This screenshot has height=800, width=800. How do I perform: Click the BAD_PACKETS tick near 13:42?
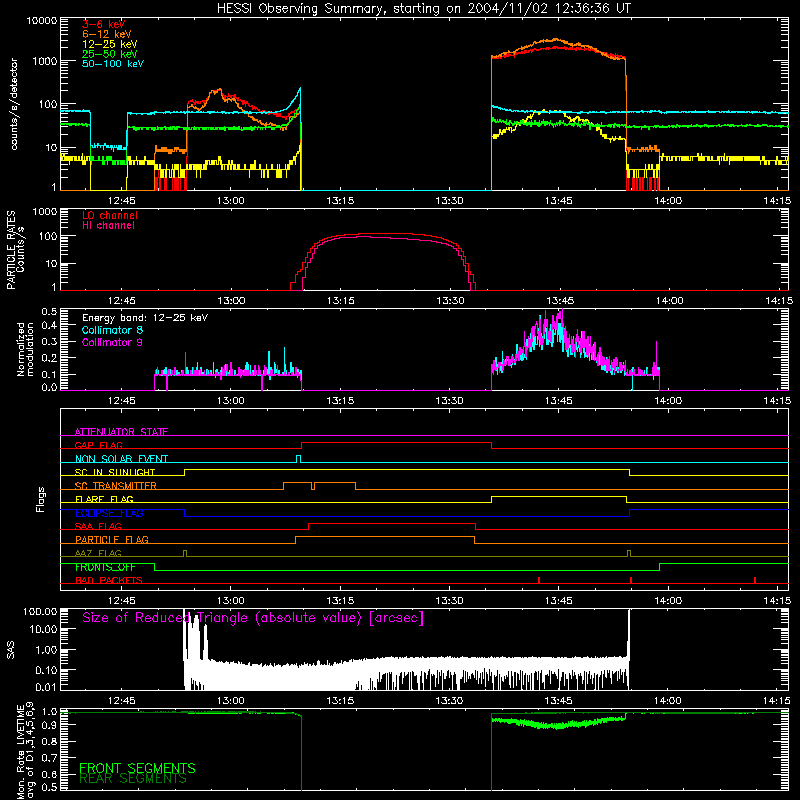click(539, 580)
